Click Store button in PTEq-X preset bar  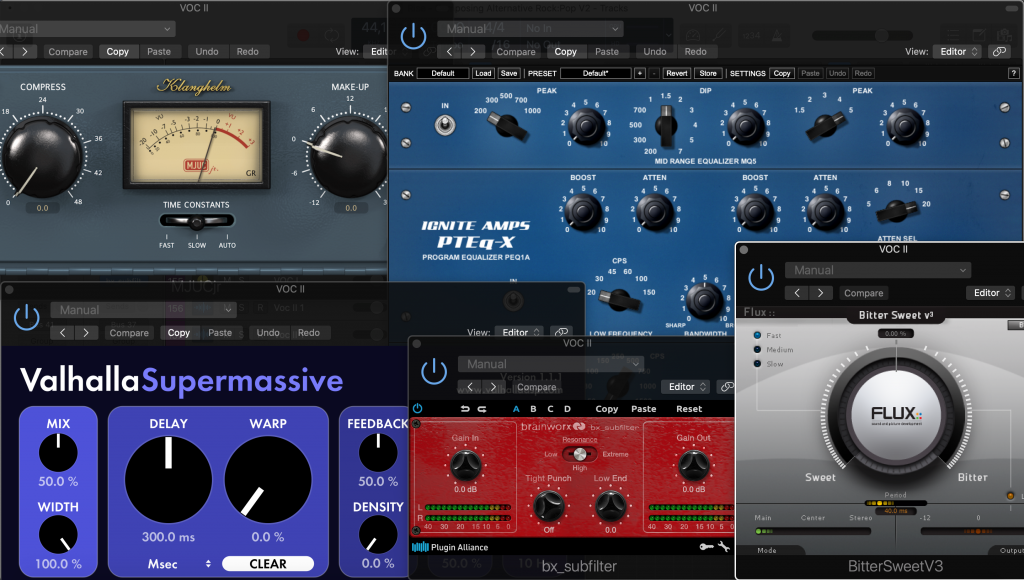click(708, 73)
